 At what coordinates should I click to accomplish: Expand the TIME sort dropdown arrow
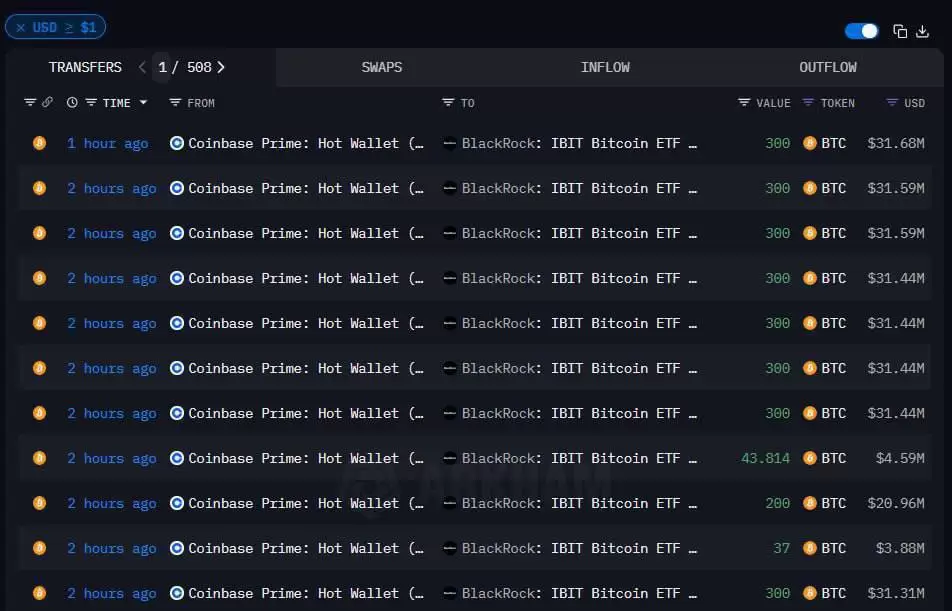tap(143, 103)
